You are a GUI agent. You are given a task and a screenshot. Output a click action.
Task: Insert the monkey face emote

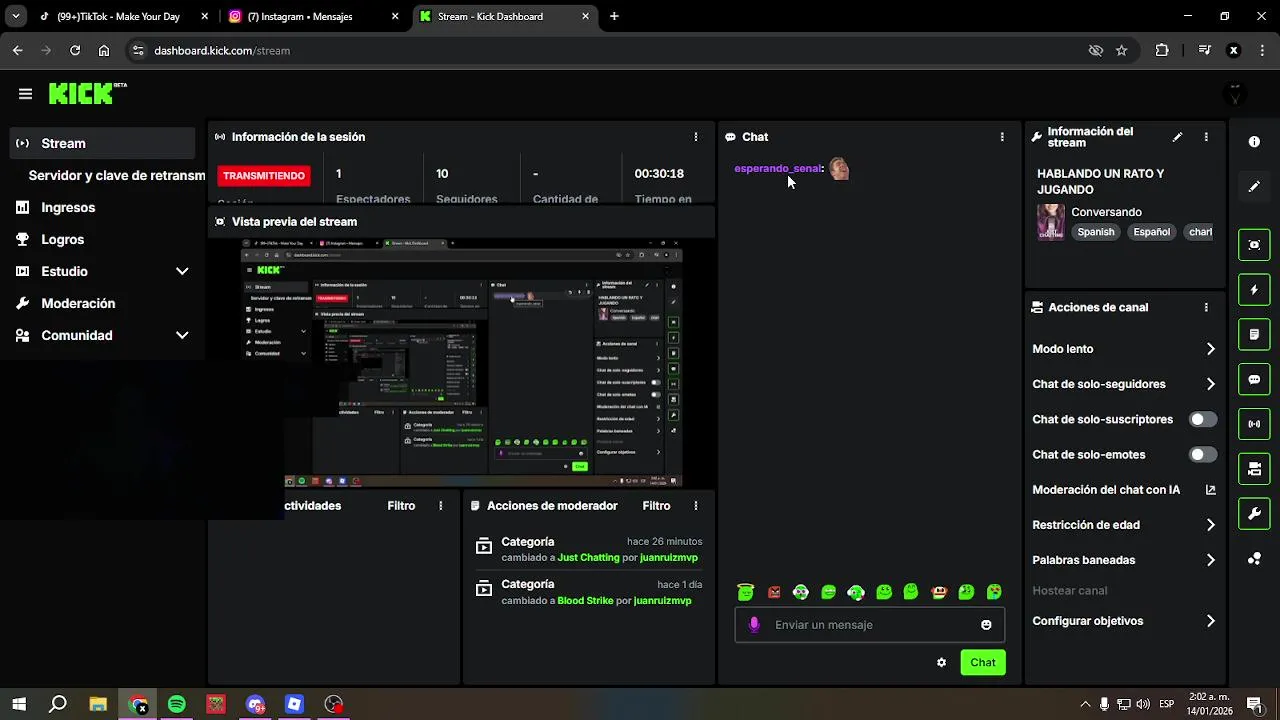(938, 592)
